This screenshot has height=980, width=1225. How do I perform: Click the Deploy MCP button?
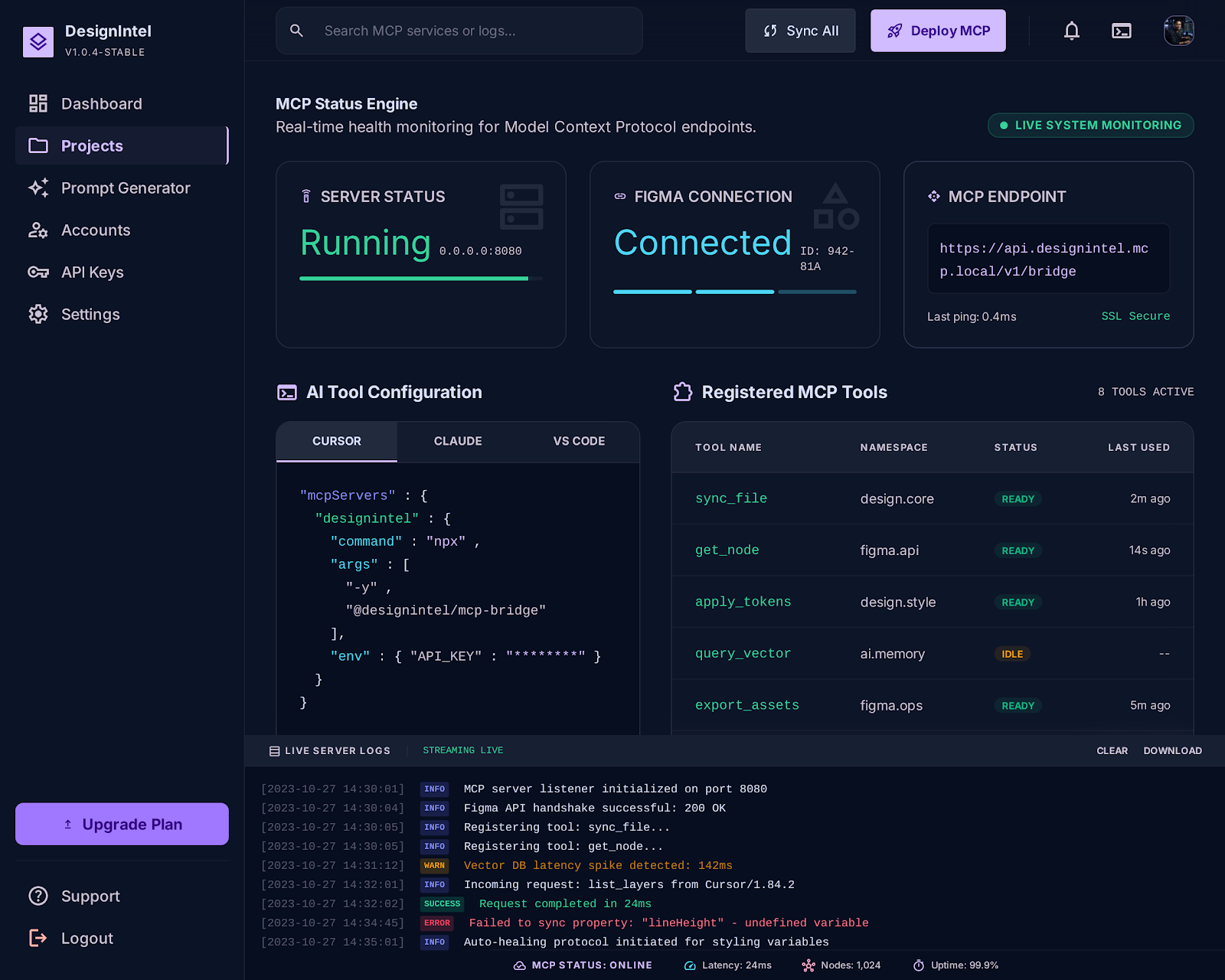click(x=938, y=31)
